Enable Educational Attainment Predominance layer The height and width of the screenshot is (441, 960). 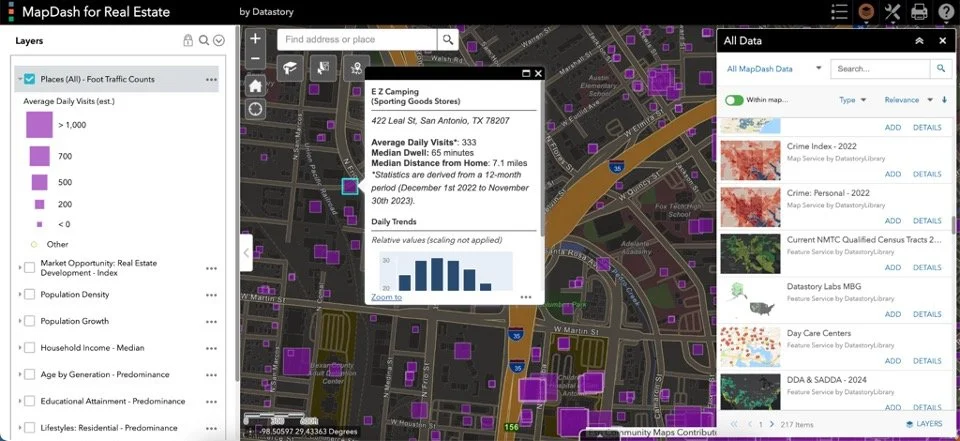click(29, 401)
